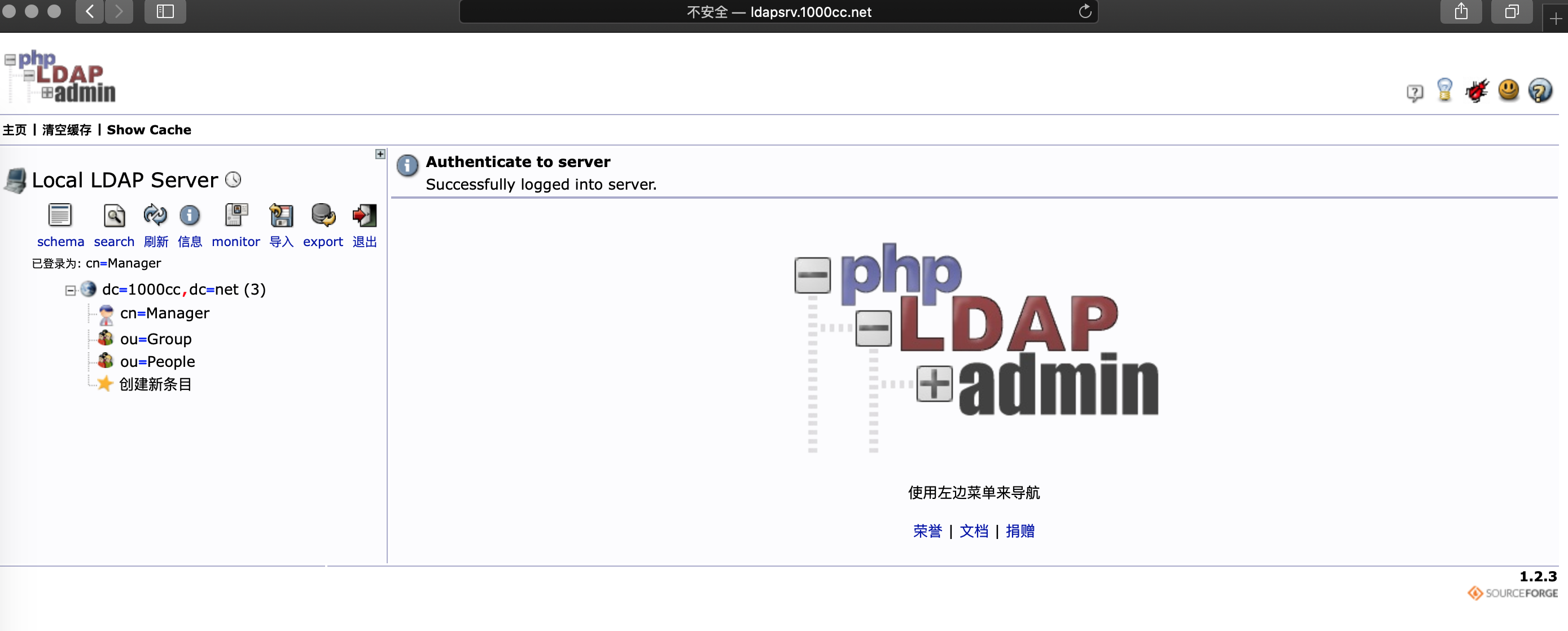1568x631 pixels.
Task: Click the globe icon for dc=1000cc,dc=net
Action: tap(89, 288)
